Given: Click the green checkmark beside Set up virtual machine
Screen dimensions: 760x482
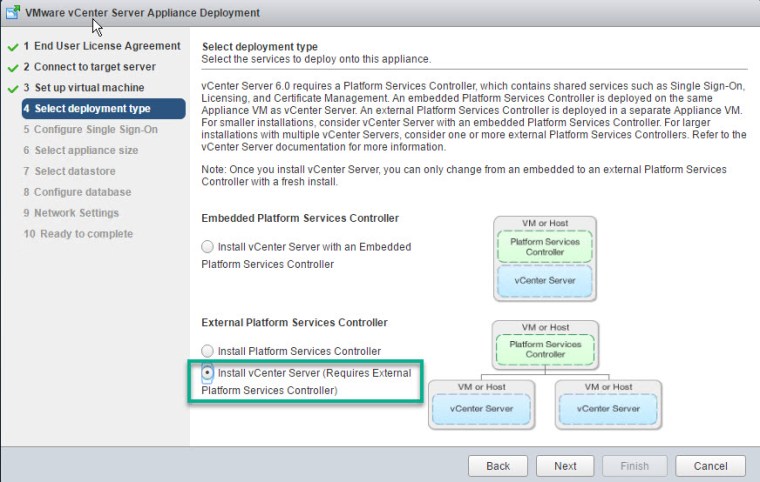Looking at the screenshot, I should point(12,89).
